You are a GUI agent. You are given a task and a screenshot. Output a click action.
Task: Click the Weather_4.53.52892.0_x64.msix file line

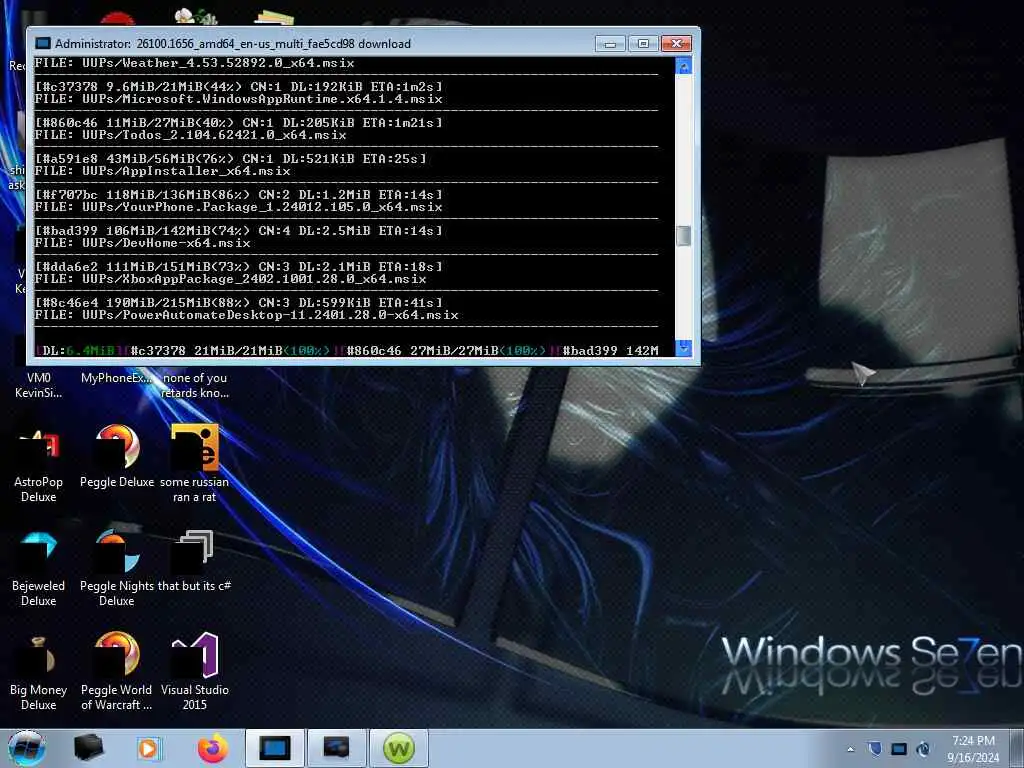click(195, 63)
